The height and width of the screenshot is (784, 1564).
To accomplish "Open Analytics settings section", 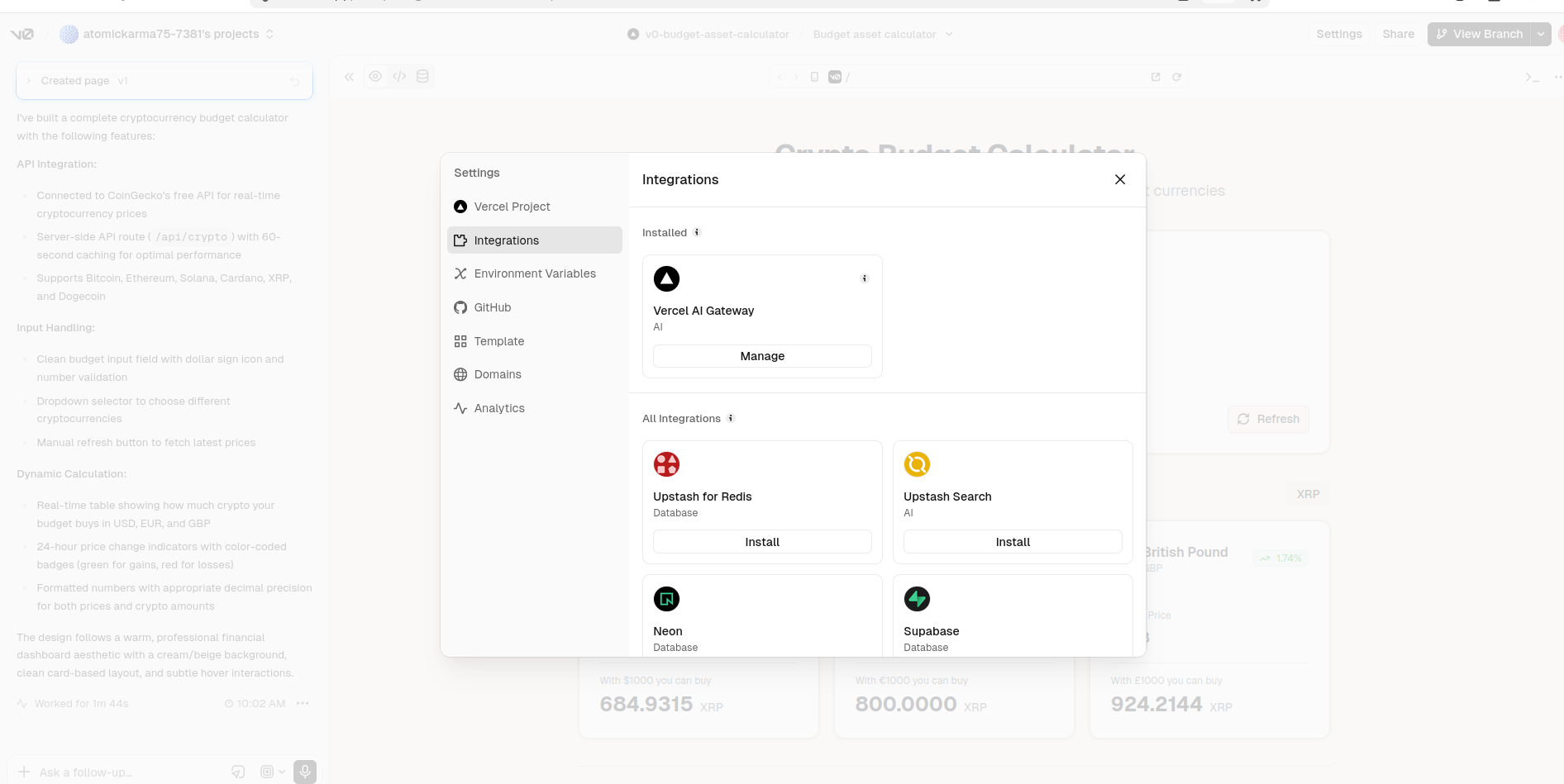I will [535, 408].
